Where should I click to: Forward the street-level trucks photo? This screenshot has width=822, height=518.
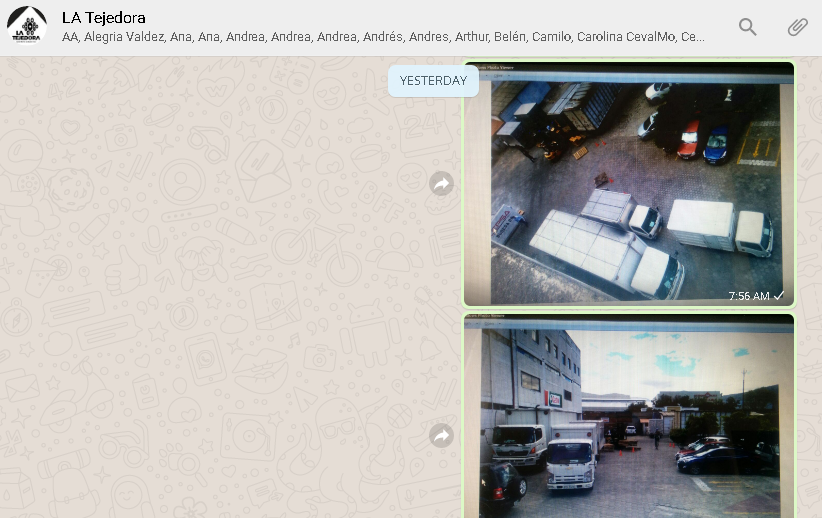[441, 436]
